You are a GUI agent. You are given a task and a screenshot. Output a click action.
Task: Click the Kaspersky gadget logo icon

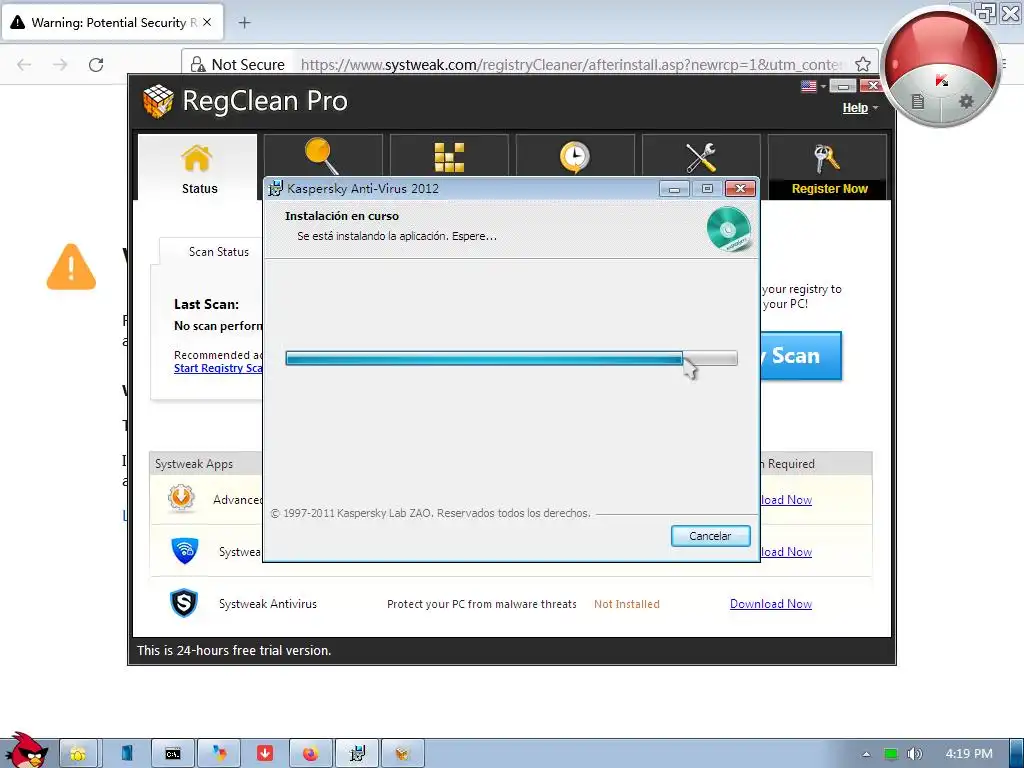coord(941,81)
